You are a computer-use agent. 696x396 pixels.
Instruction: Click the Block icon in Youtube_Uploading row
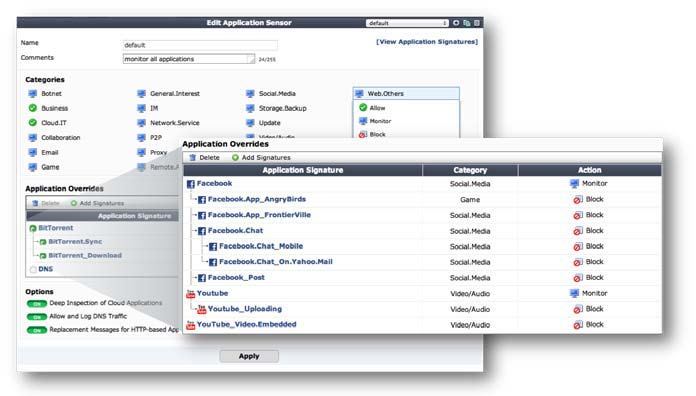[x=577, y=309]
